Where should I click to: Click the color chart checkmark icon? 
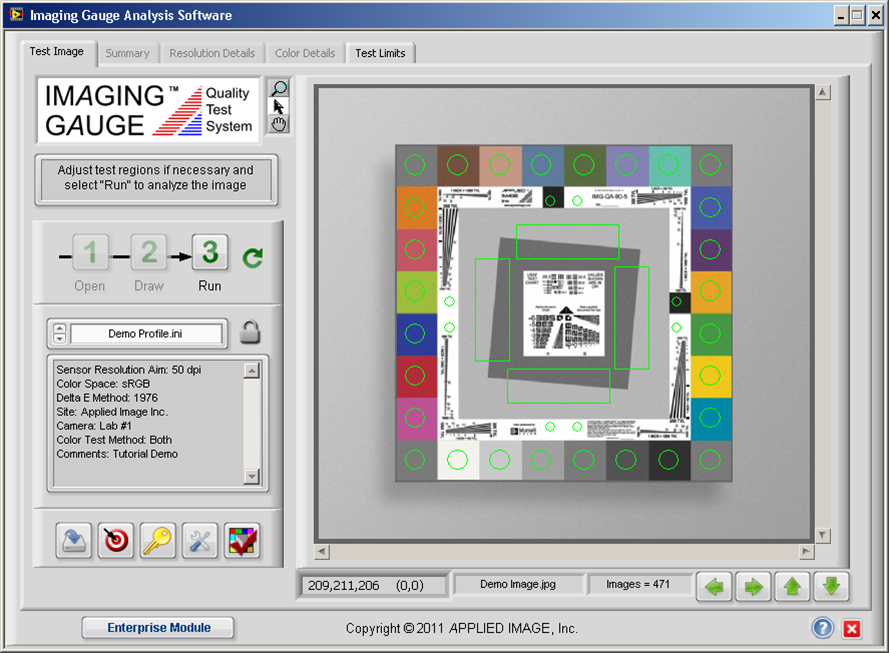pos(242,540)
